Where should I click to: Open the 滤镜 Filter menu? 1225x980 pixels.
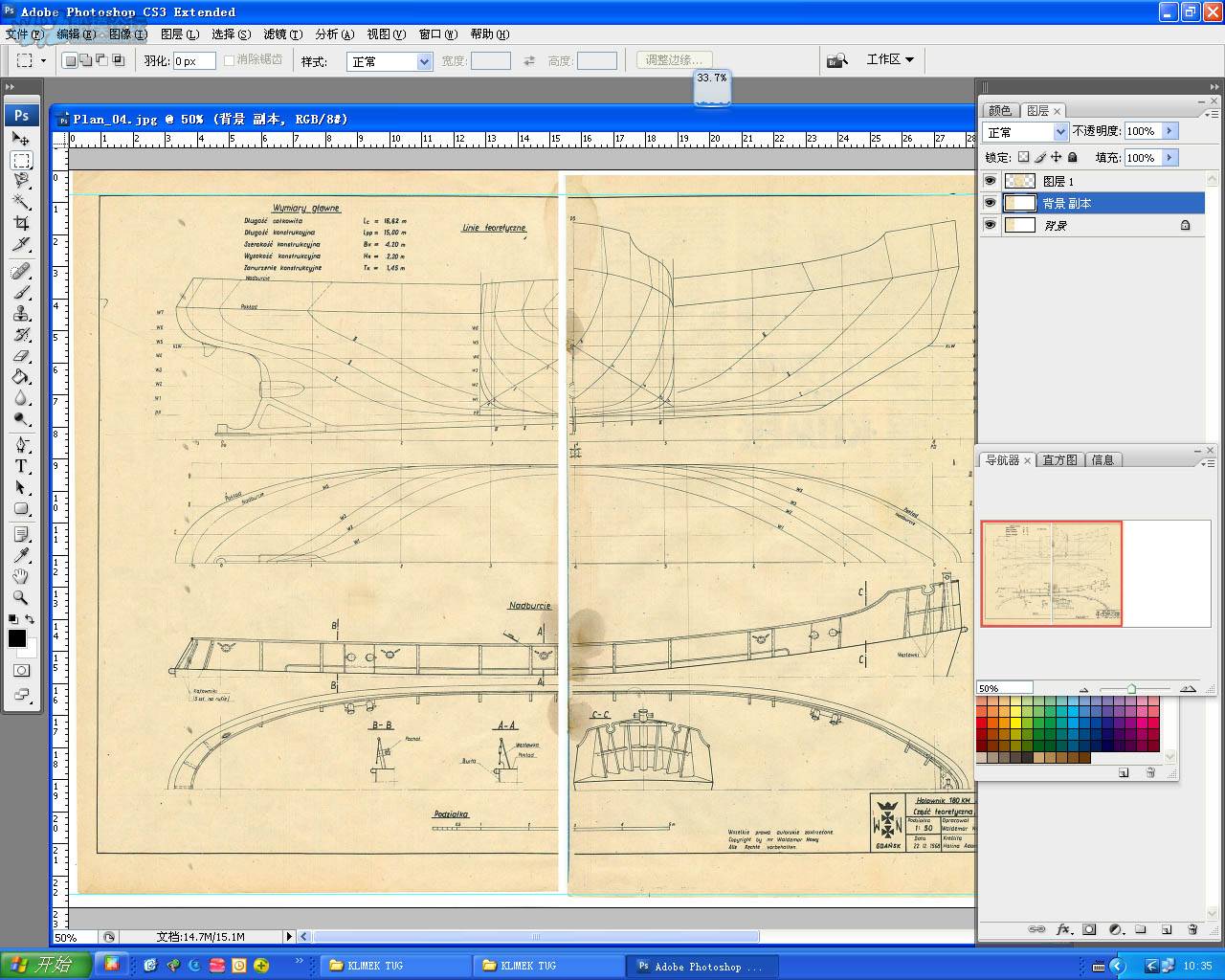[x=282, y=33]
